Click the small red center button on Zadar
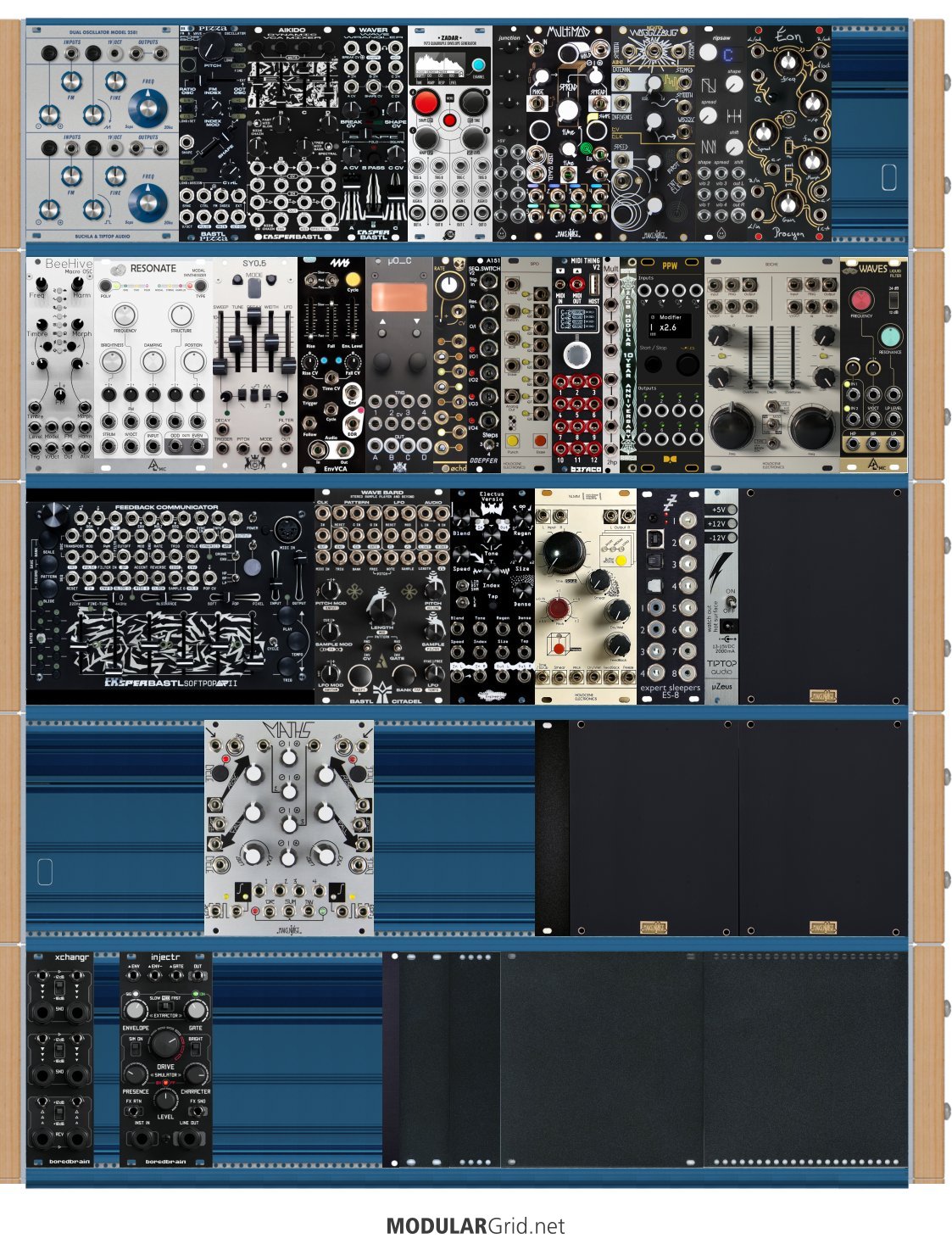952x1244 pixels. [449, 120]
